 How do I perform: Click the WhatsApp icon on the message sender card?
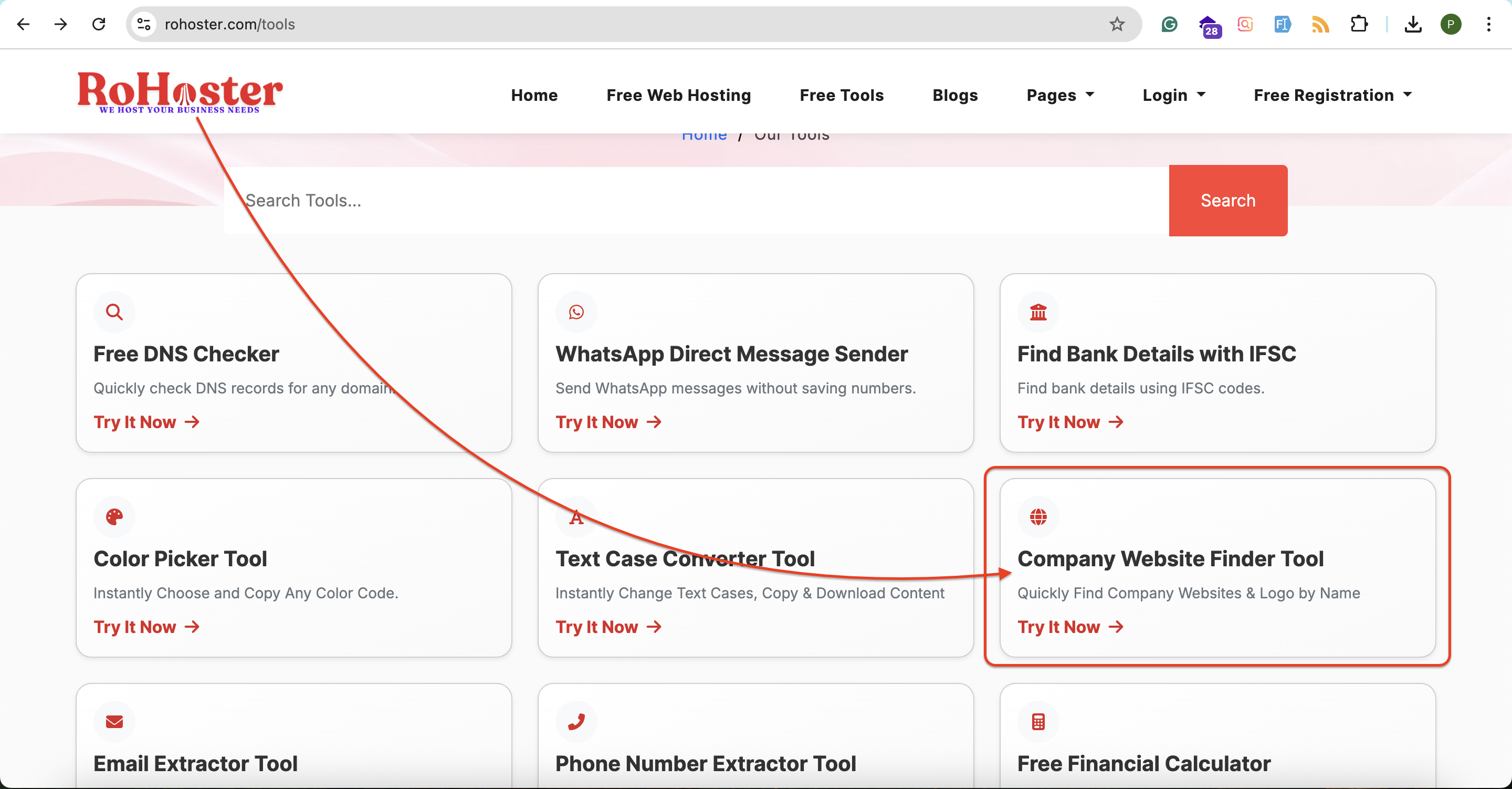(x=576, y=312)
